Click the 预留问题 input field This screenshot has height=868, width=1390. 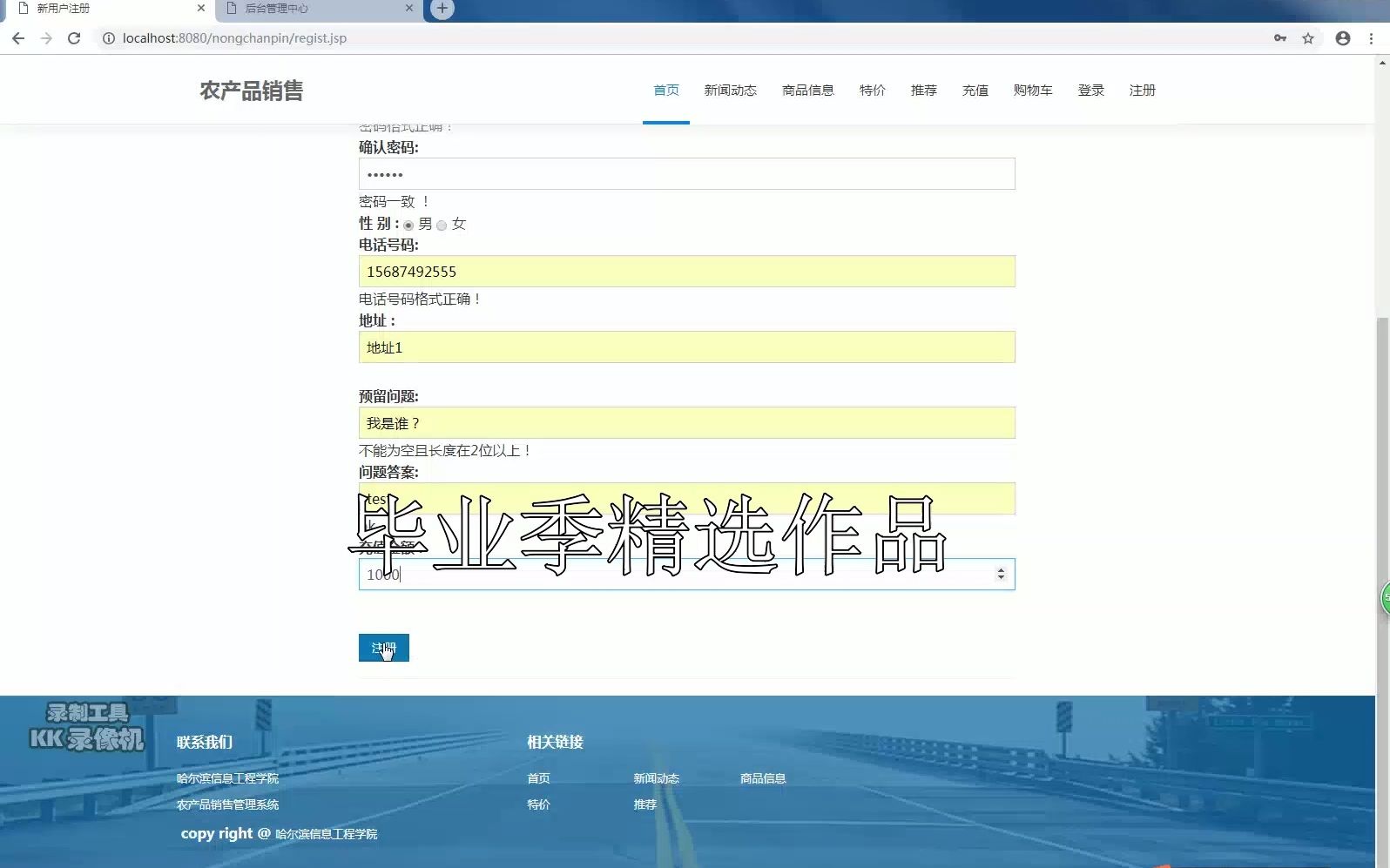click(686, 423)
